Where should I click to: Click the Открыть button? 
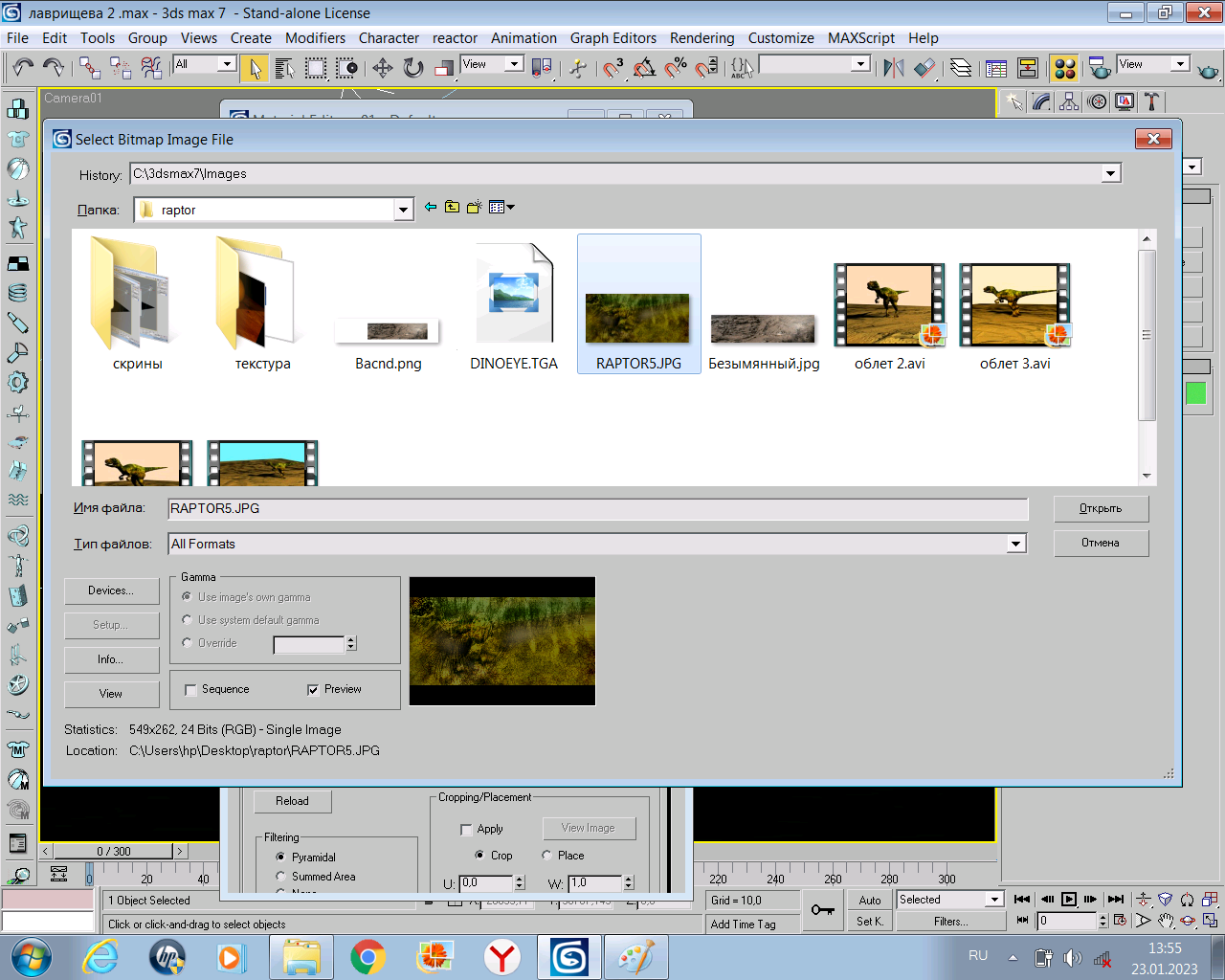[1101, 509]
